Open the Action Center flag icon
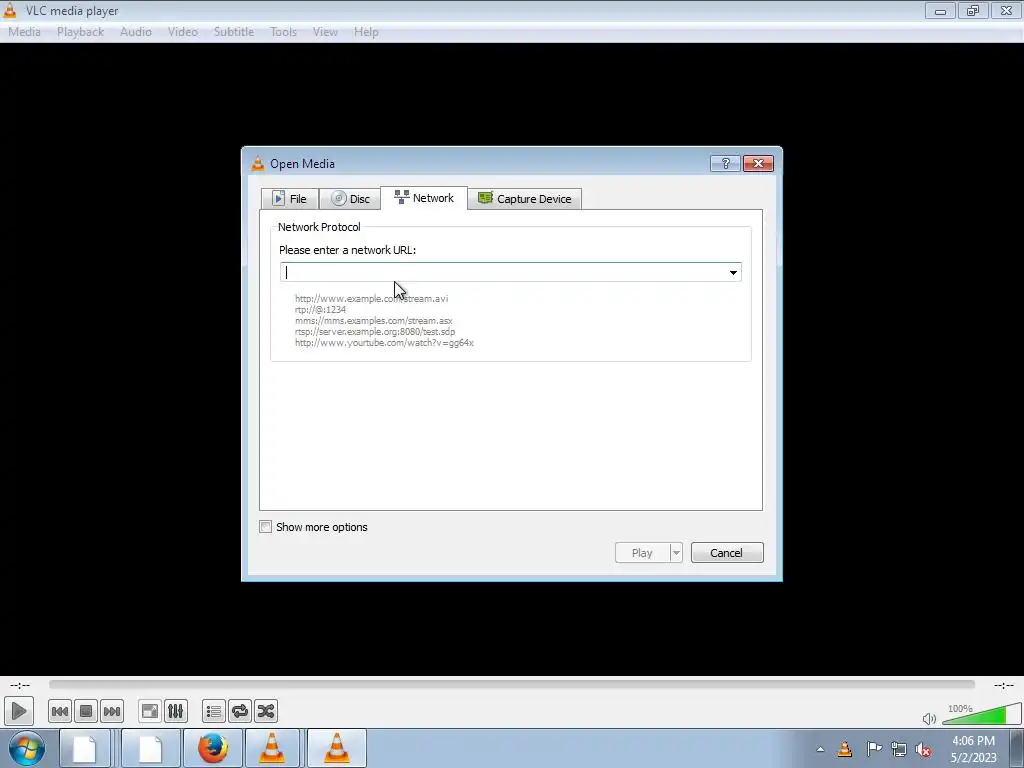Screen dimensions: 1024x768 click(874, 749)
